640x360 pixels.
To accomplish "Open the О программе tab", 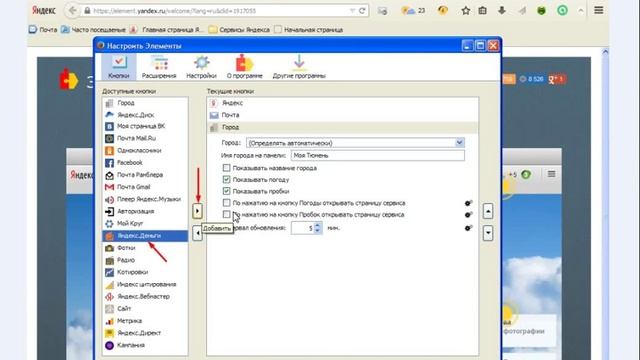I will pos(244,67).
